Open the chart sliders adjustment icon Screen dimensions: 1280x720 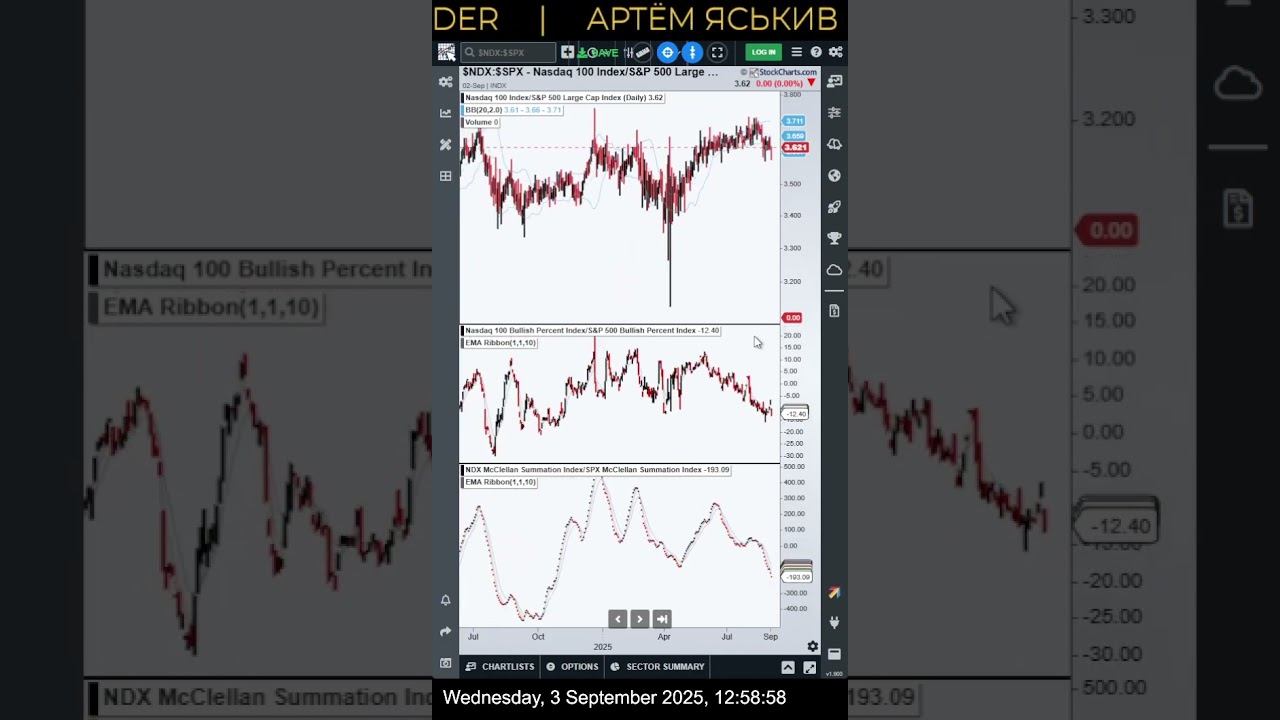pyautogui.click(x=629, y=52)
